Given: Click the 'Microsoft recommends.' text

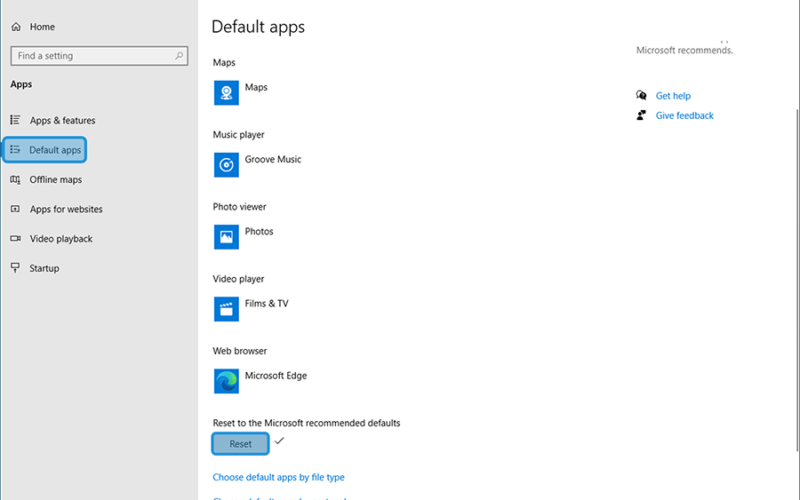Looking at the screenshot, I should pyautogui.click(x=684, y=50).
